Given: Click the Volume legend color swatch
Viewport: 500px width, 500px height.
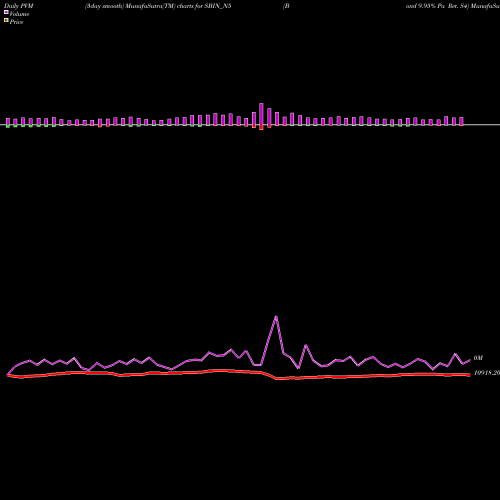Looking at the screenshot, I should point(6,12).
